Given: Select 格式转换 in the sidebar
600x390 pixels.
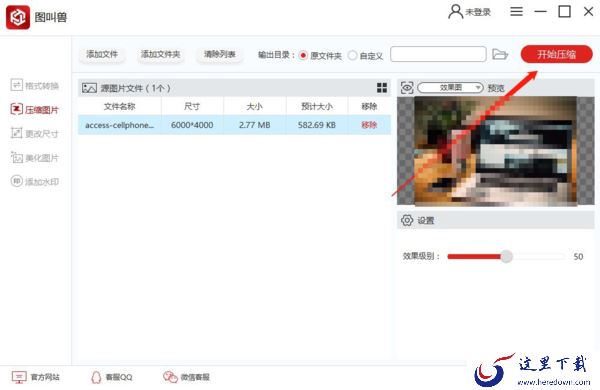Looking at the screenshot, I should click(x=35, y=85).
